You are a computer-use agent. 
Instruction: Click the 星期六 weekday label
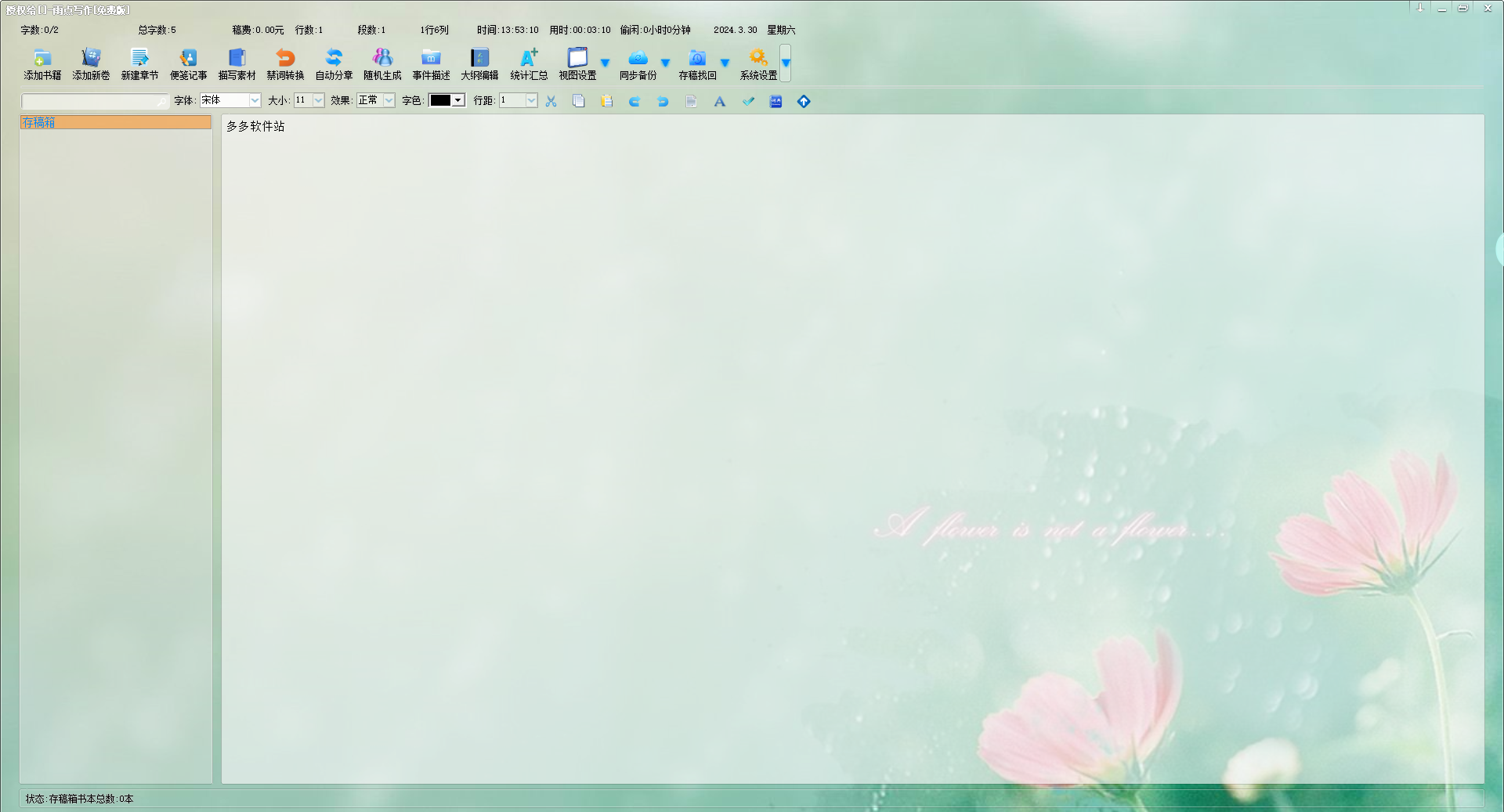point(781,30)
